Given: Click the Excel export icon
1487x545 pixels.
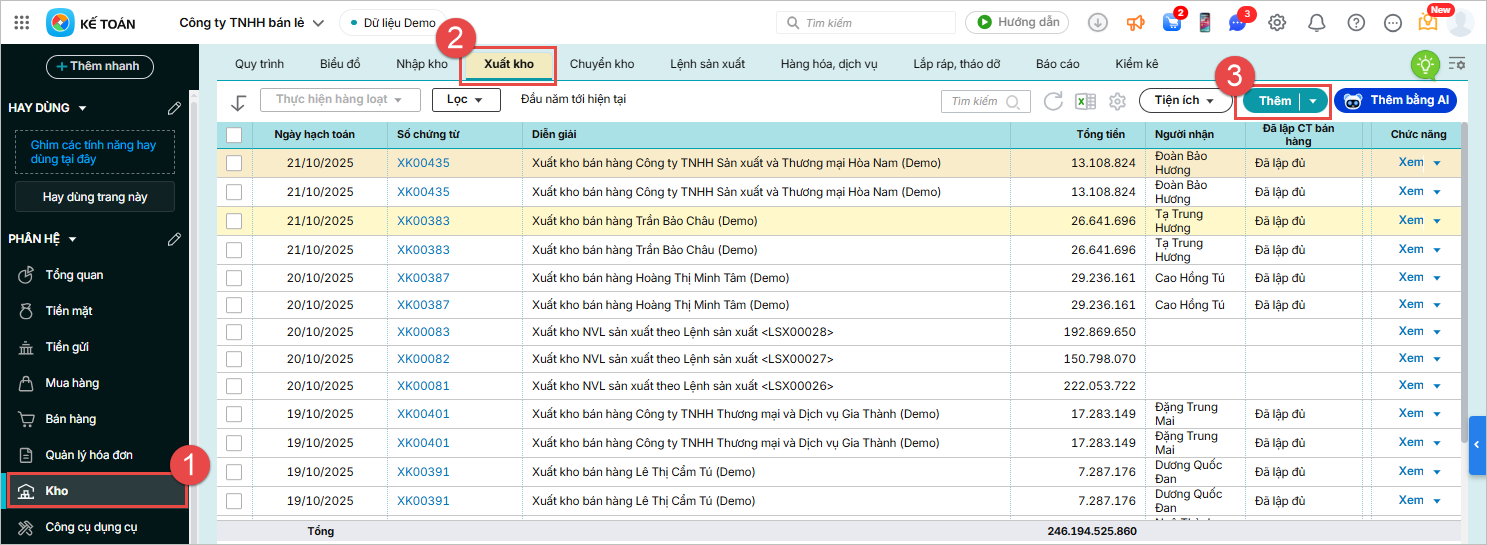Looking at the screenshot, I should pos(1084,101).
